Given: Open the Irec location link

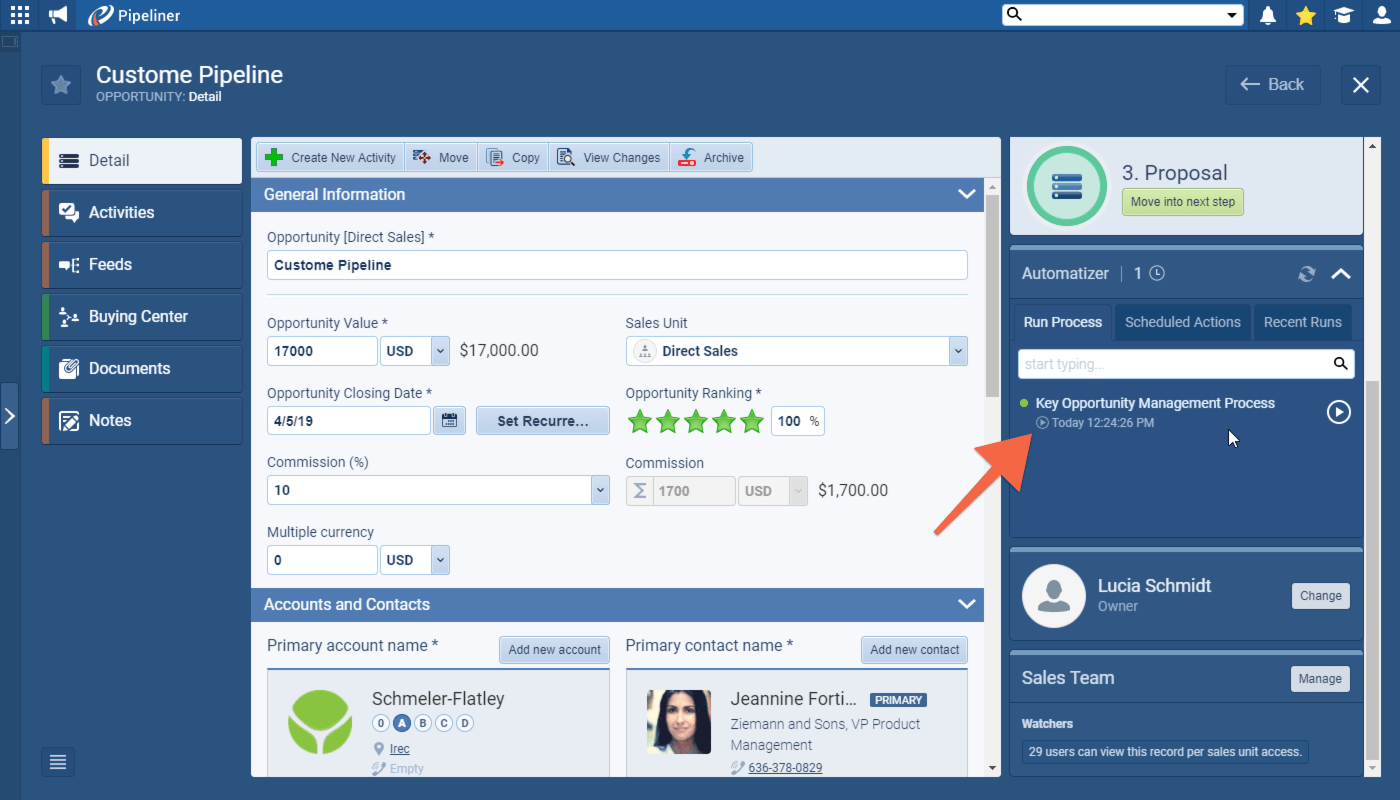Looking at the screenshot, I should point(399,748).
